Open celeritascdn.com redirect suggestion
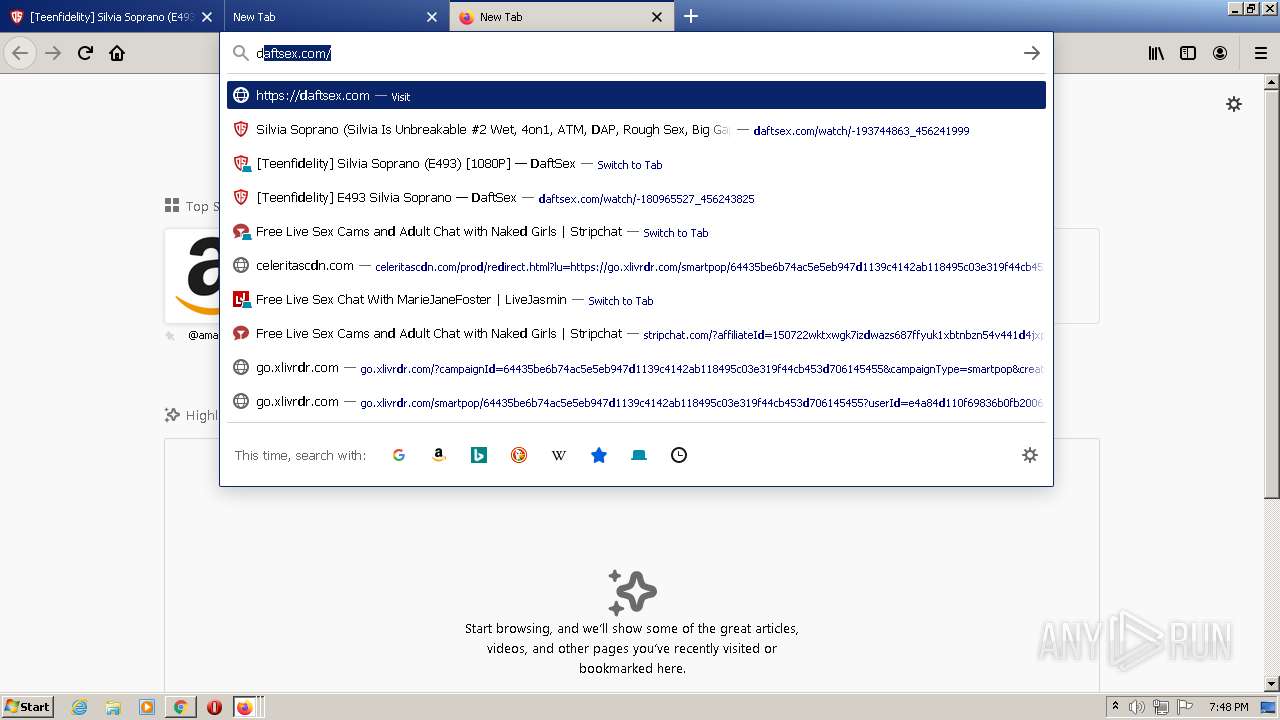Viewport: 1280px width, 720px height. pyautogui.click(x=636, y=266)
